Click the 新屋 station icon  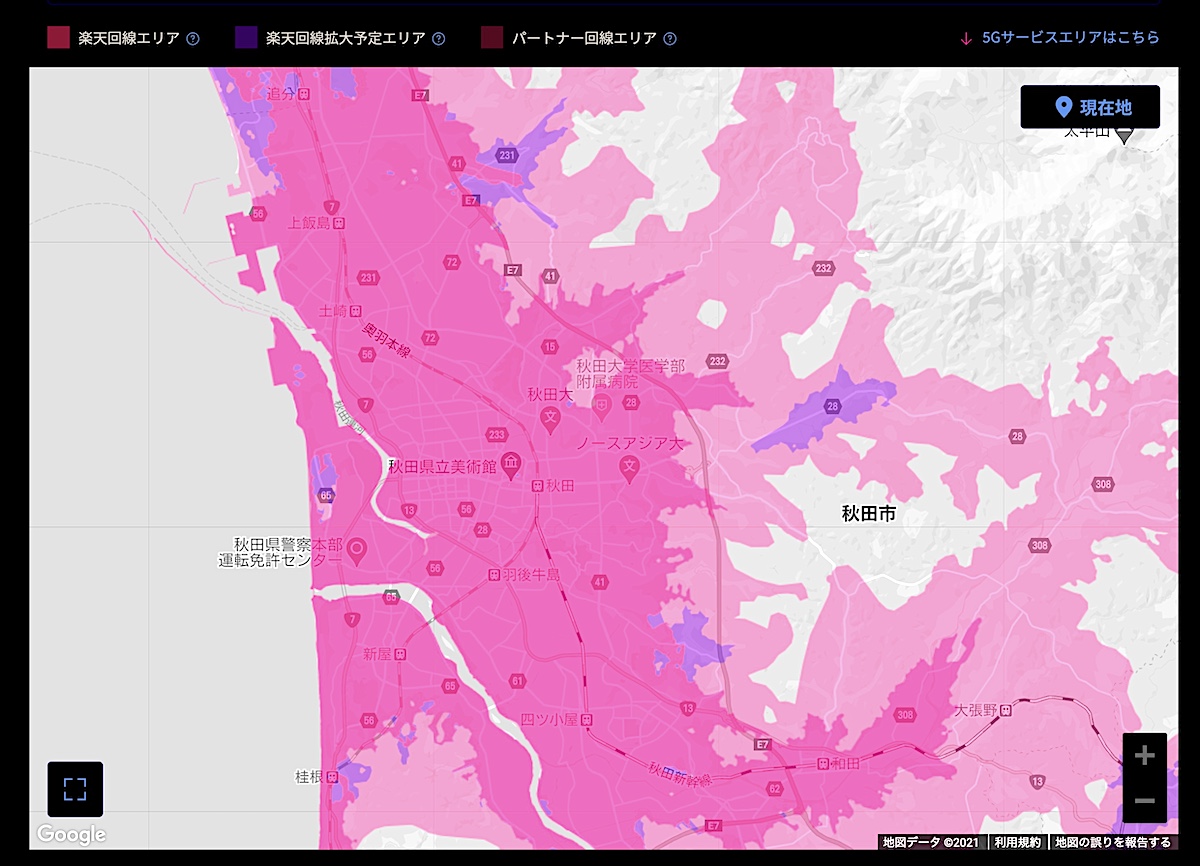(x=400, y=654)
